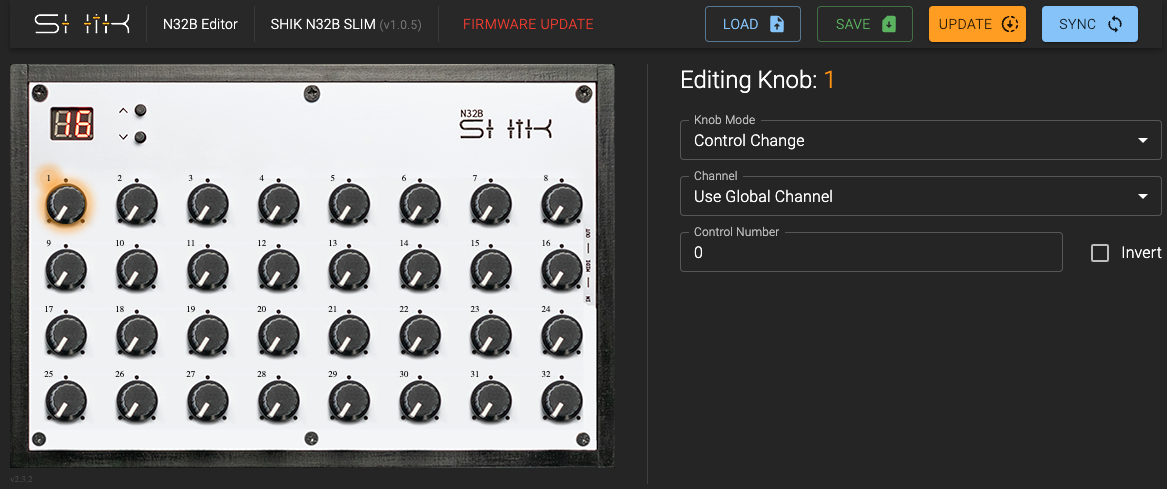This screenshot has height=489, width=1167.
Task: Select knob 31 on the device
Action: [x=491, y=400]
